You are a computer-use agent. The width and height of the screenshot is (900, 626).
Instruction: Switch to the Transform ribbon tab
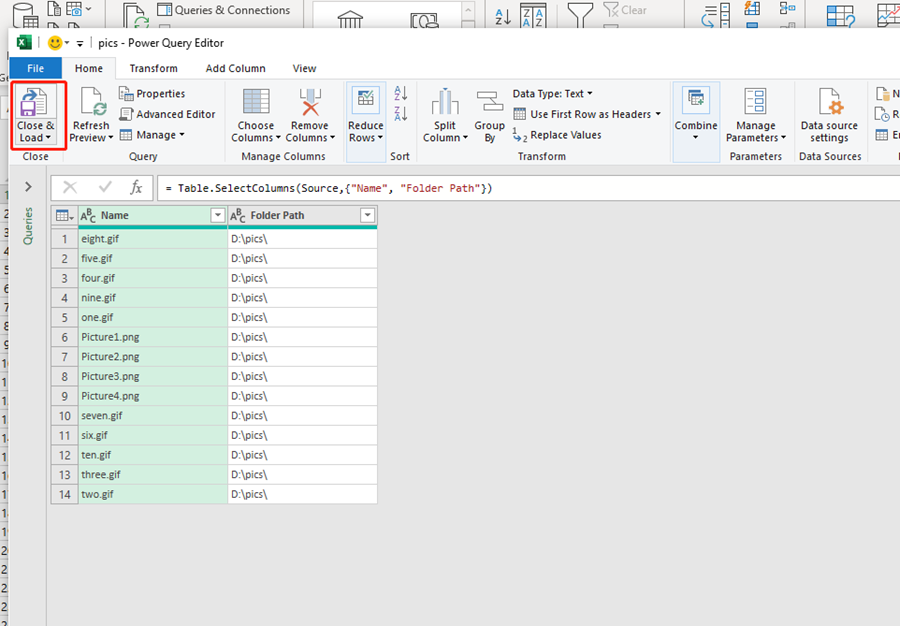click(x=153, y=68)
